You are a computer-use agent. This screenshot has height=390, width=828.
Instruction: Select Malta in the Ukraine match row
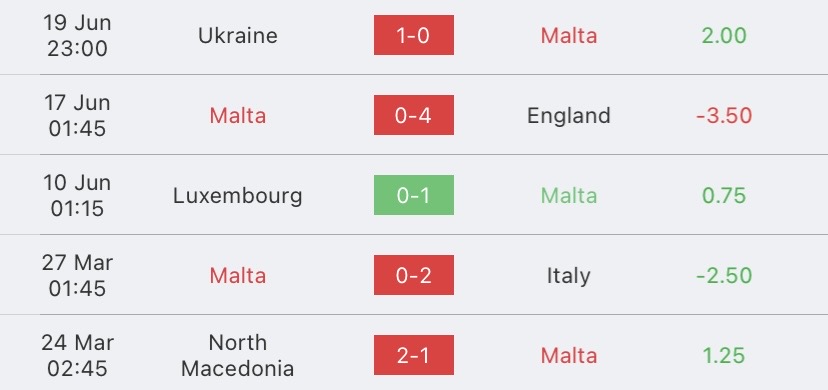pyautogui.click(x=569, y=35)
